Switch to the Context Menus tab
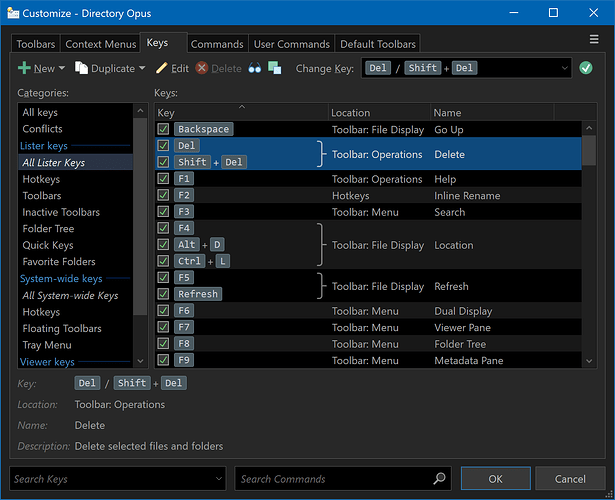The image size is (615, 500). (x=100, y=44)
